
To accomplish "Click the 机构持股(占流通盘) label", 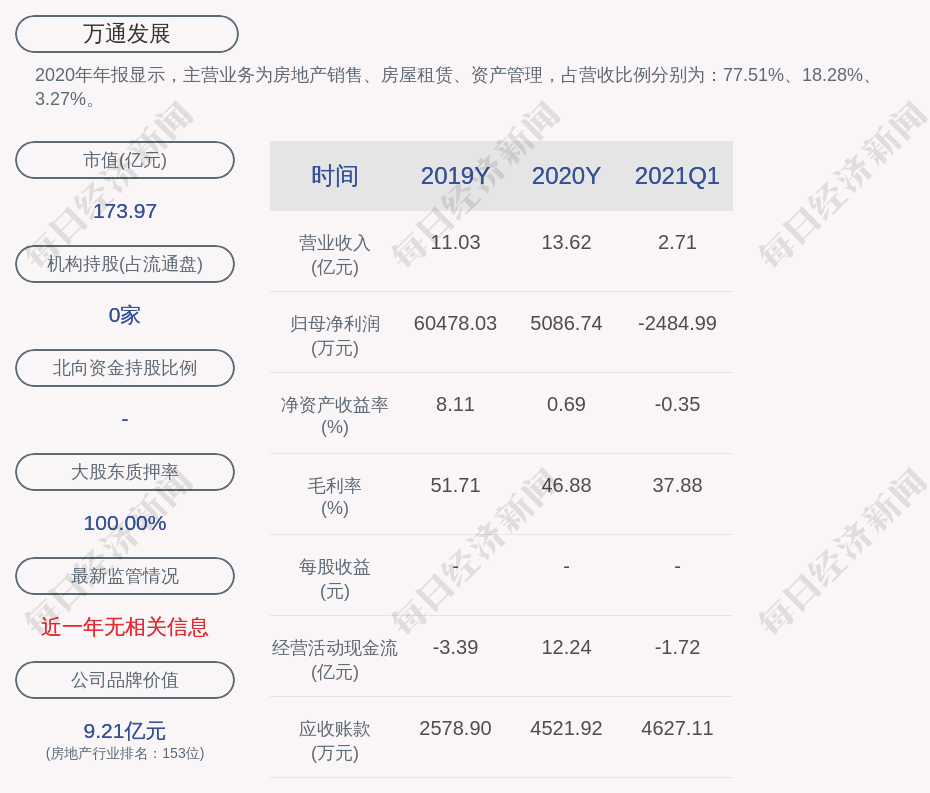I will [125, 264].
